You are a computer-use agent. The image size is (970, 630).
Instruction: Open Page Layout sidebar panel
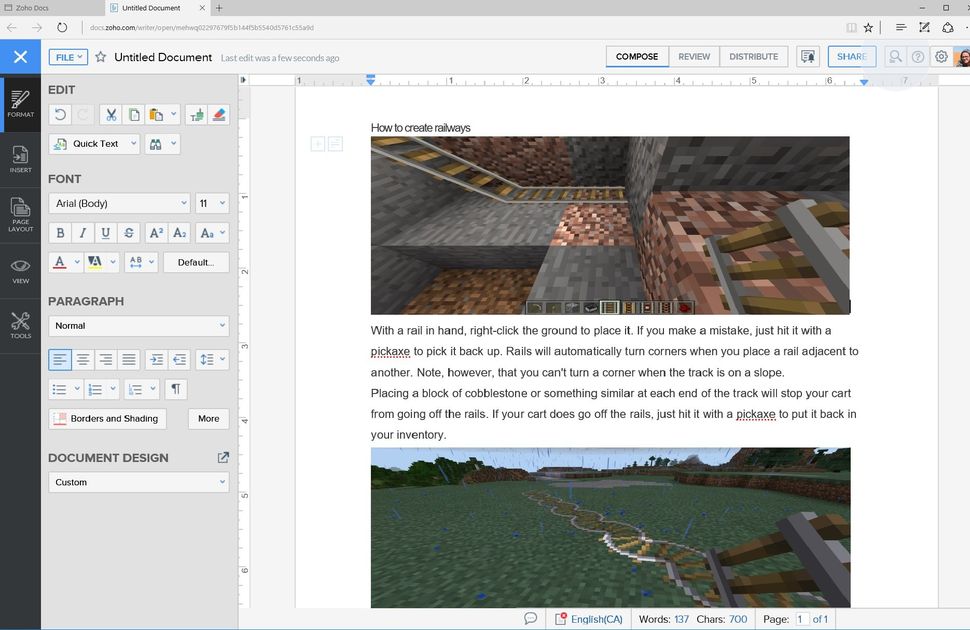pyautogui.click(x=20, y=215)
